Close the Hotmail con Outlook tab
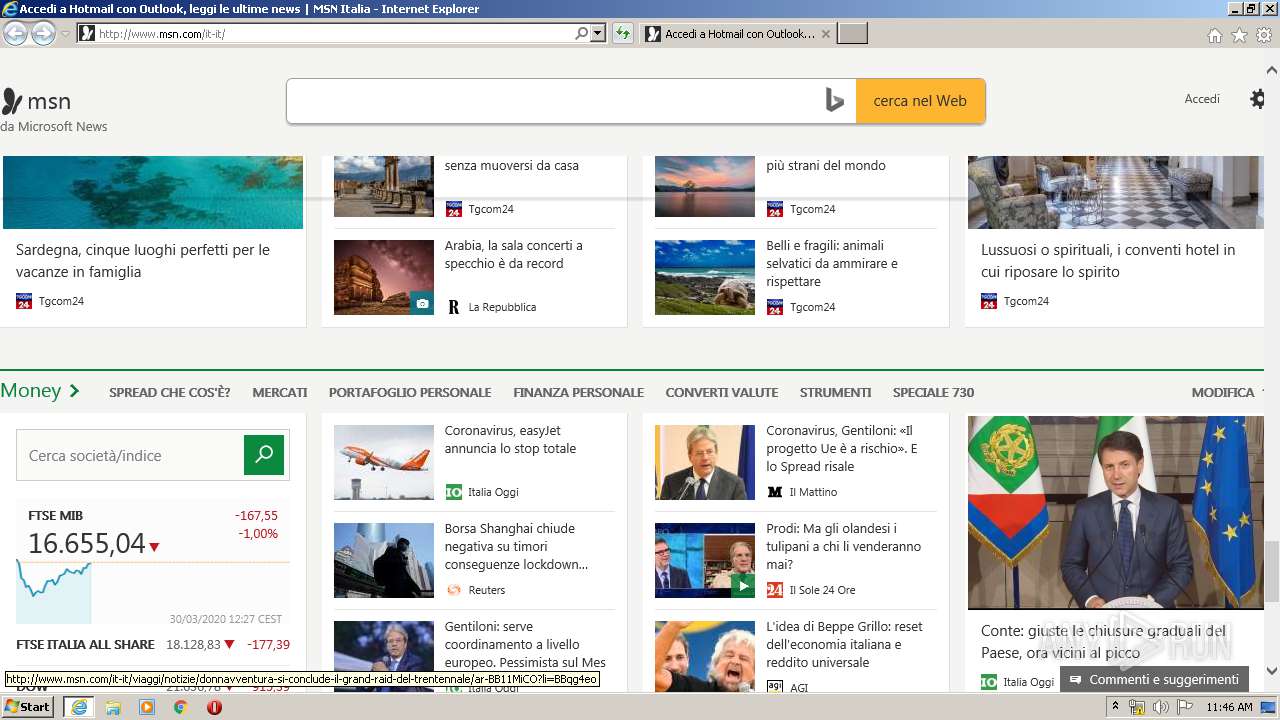The width and height of the screenshot is (1280, 720). click(x=825, y=34)
